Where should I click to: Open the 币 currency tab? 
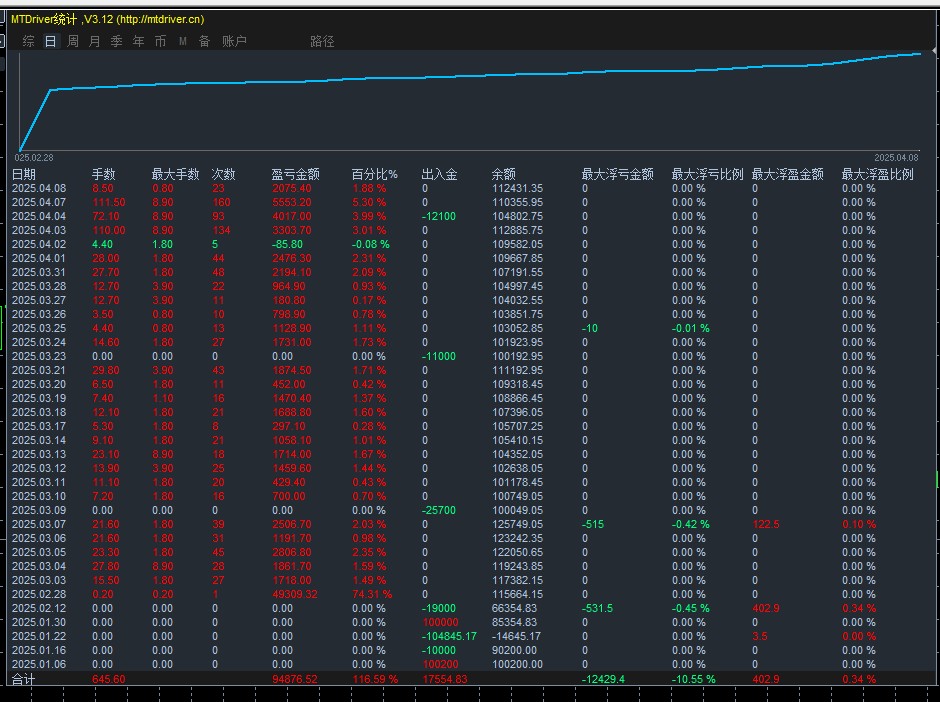point(160,41)
